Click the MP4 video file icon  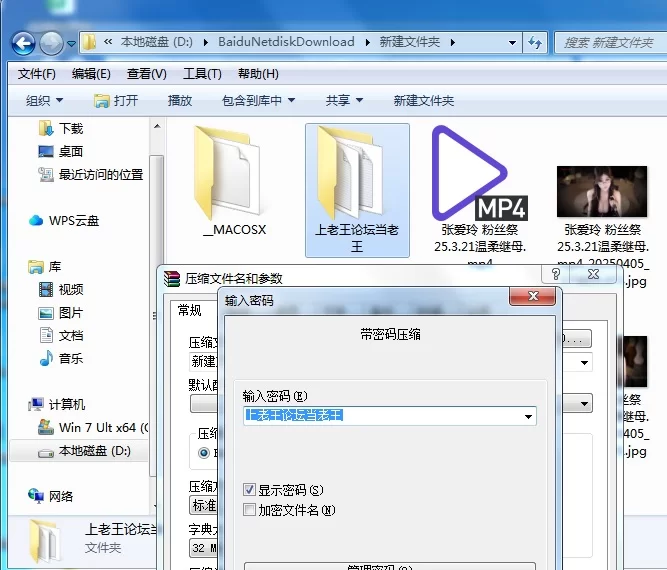(478, 172)
